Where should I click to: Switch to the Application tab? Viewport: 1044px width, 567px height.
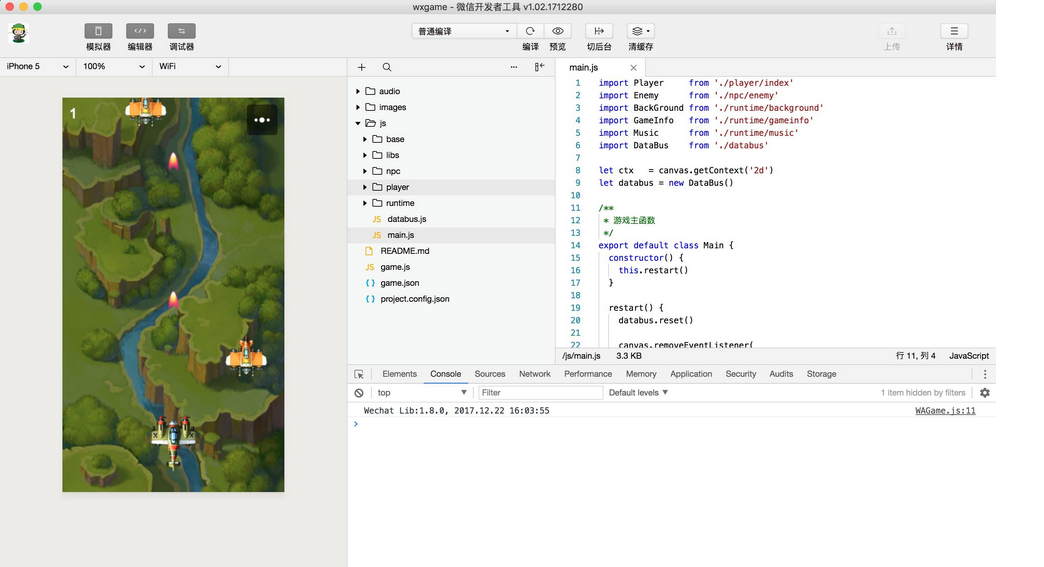[691, 374]
